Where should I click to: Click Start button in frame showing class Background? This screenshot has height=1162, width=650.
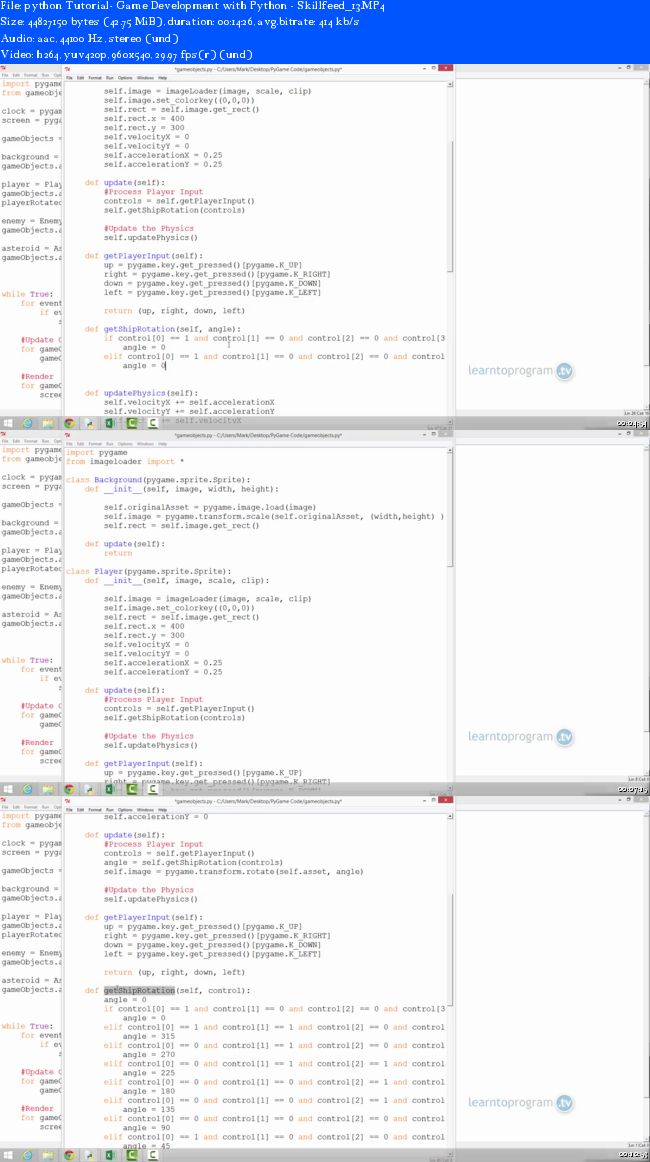(x=7, y=789)
